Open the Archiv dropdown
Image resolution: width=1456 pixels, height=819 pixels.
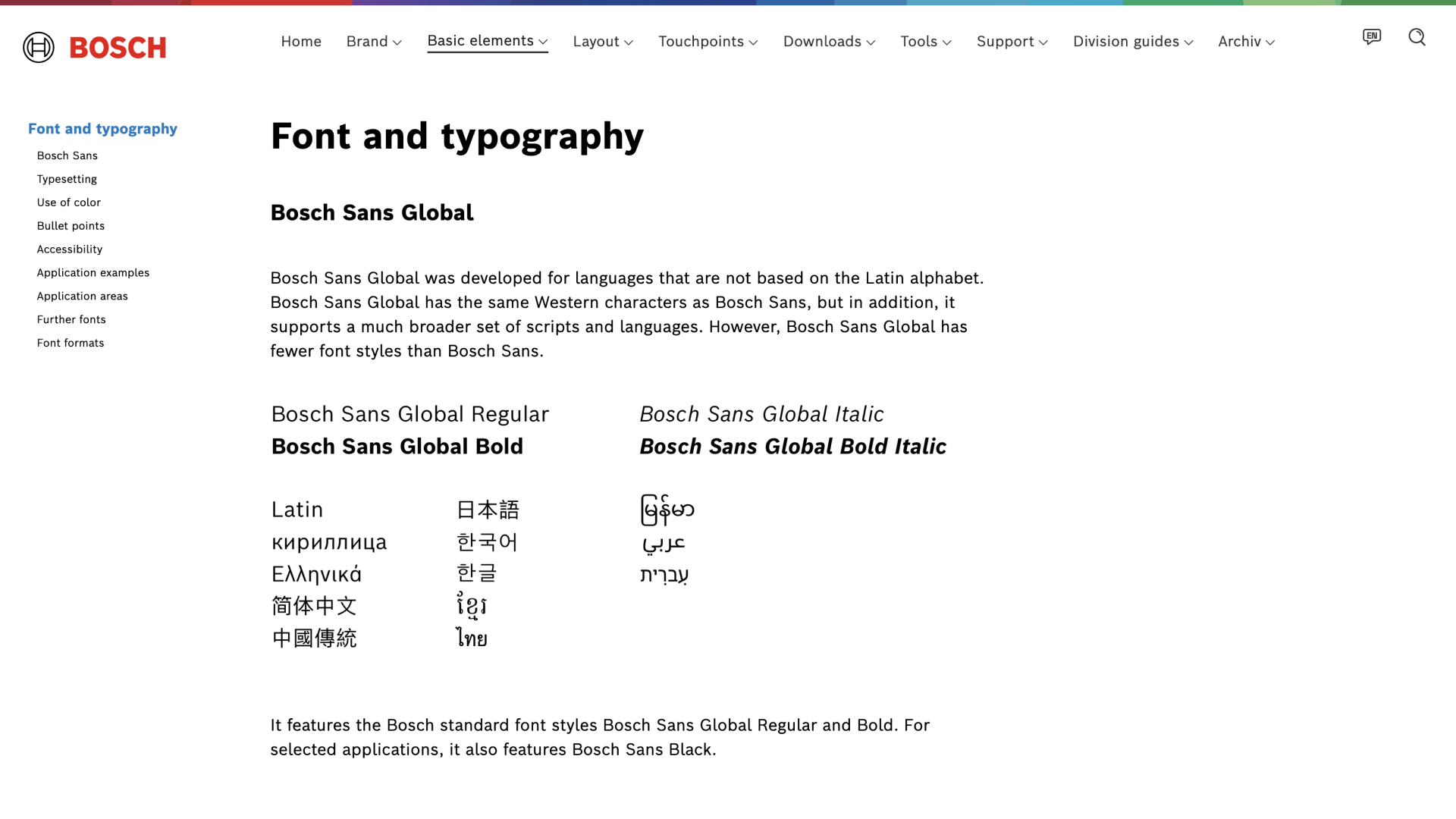(x=1247, y=42)
